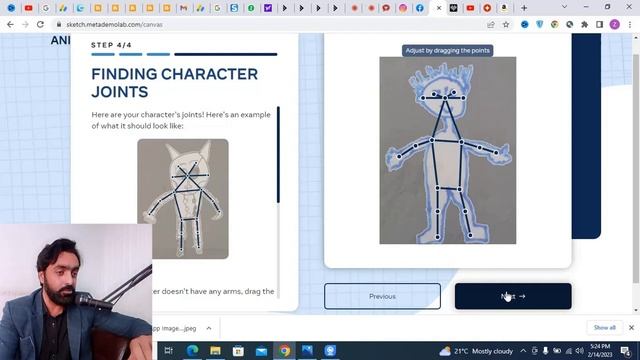Switch to the purple checkmark tab
The height and width of the screenshot is (360, 640).
(x=268, y=8)
